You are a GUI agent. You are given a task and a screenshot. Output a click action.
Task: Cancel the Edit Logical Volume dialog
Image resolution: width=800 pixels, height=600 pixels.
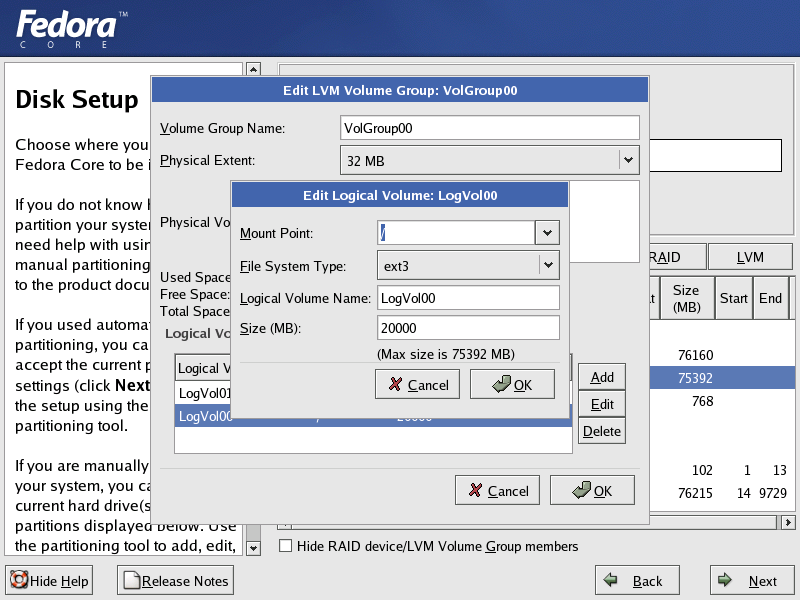pos(417,385)
